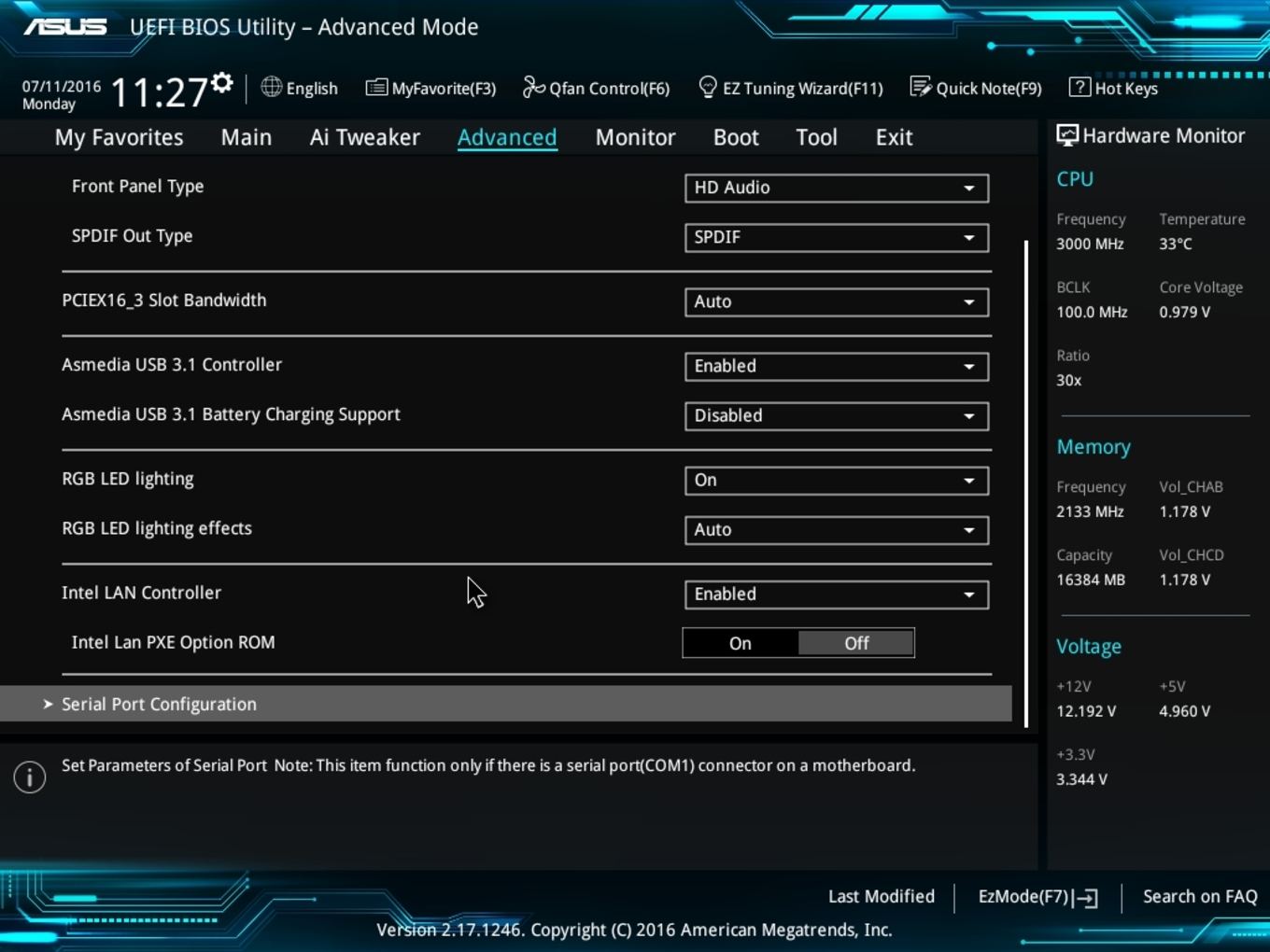1270x952 pixels.
Task: Set Intel Lan PXE Option ROM to On
Action: coord(741,643)
